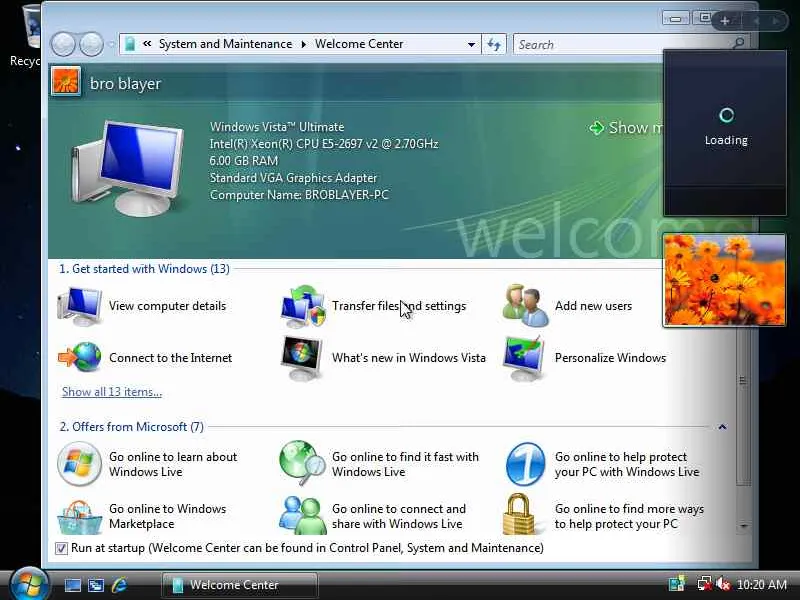
Task: Click the Loading sidebar gadget
Action: [x=725, y=133]
